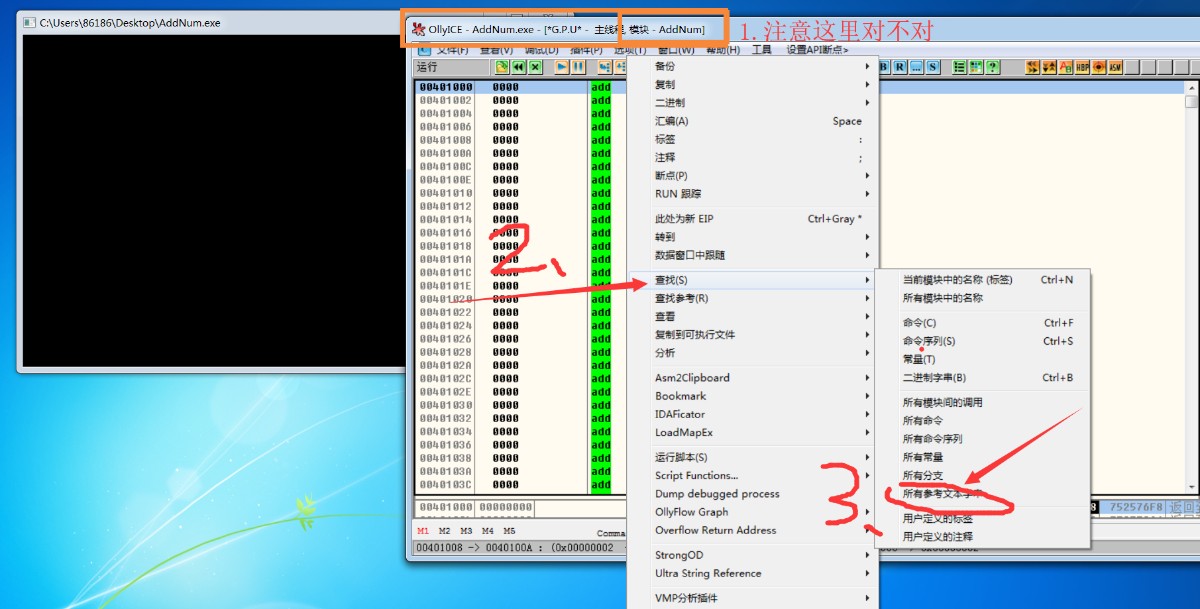Click the green options list icon
This screenshot has width=1200, height=609.
click(960, 67)
